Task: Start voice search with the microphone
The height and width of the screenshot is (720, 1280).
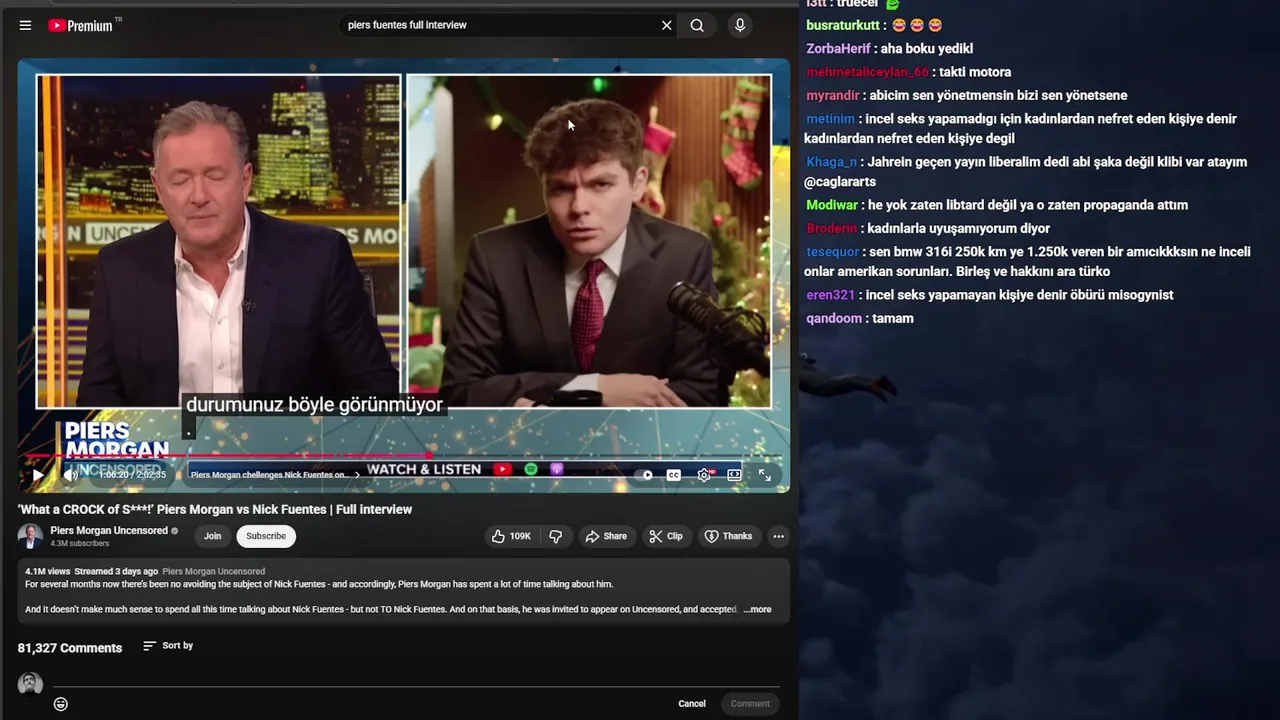Action: 740,25
